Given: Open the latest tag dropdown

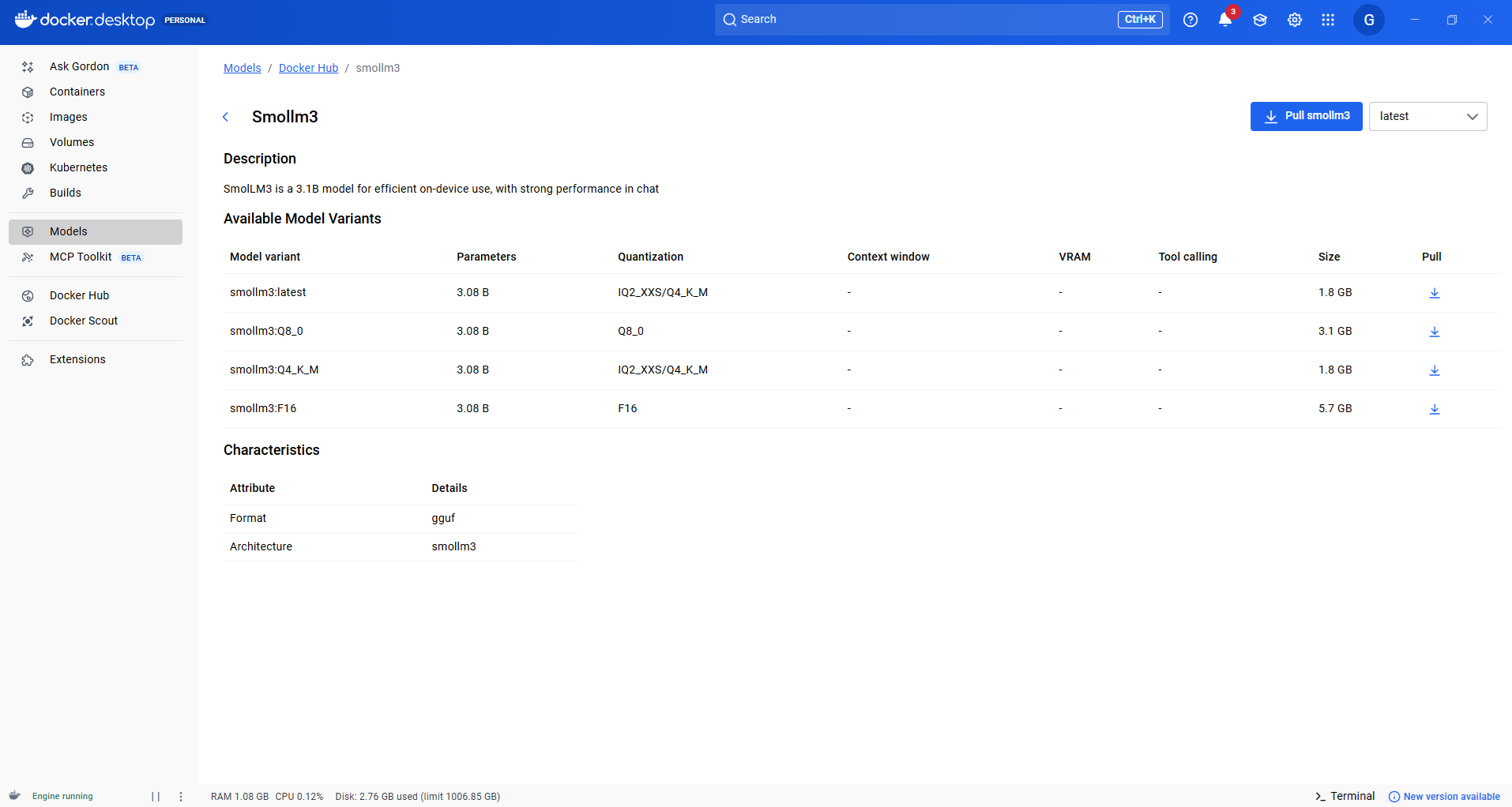Looking at the screenshot, I should coord(1428,116).
